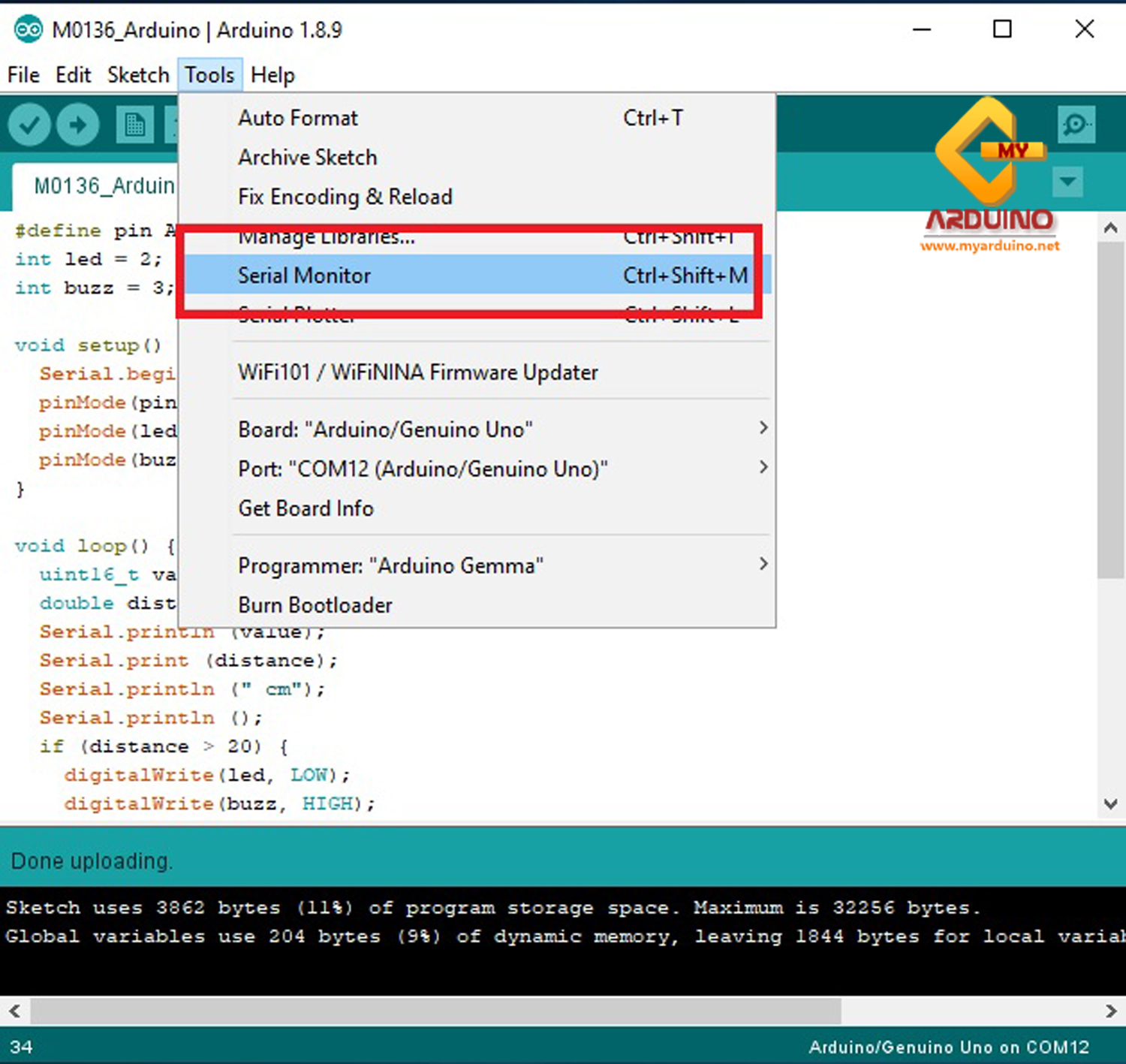Open the Serial Monitor magnifier icon

click(1076, 124)
